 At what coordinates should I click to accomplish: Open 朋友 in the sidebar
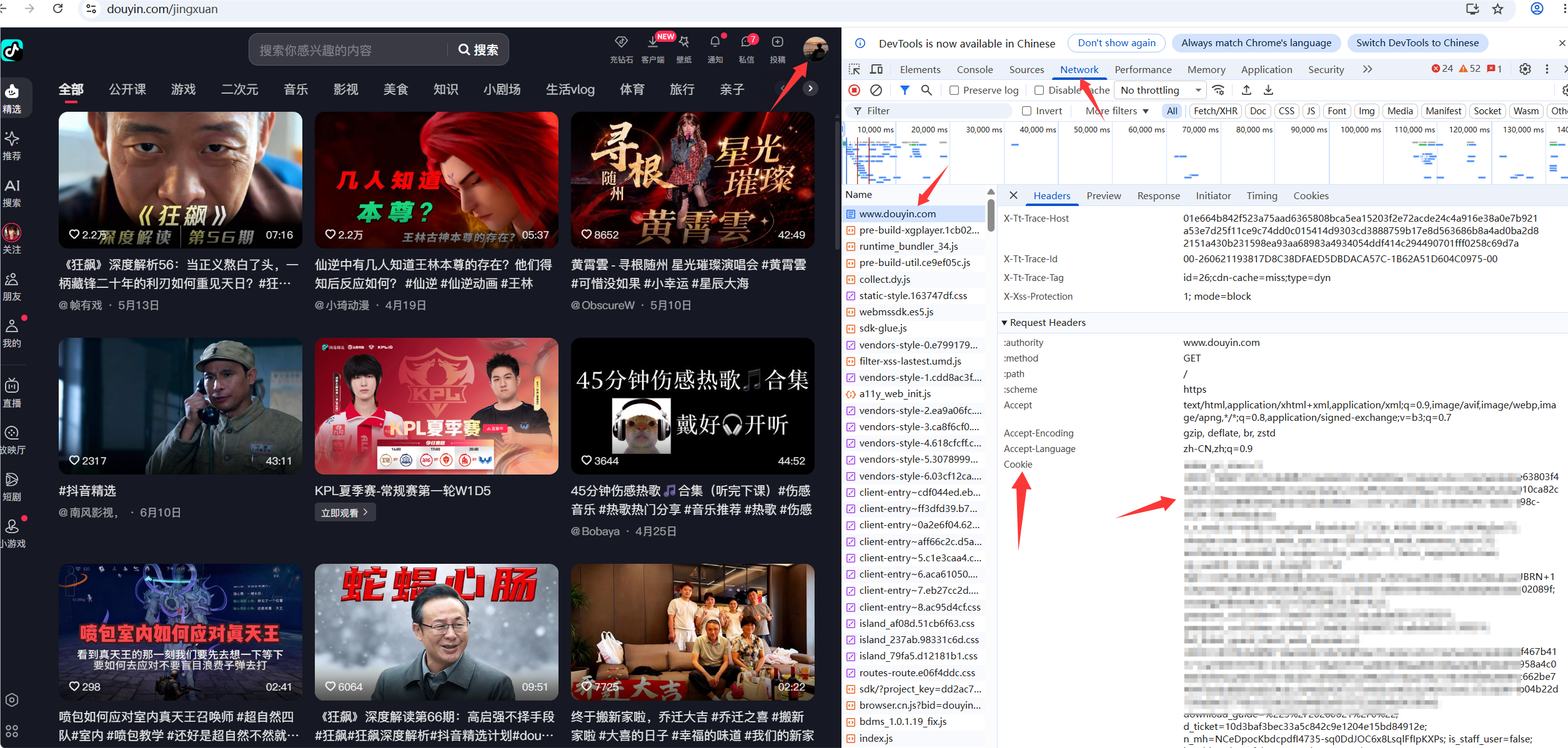coord(12,286)
